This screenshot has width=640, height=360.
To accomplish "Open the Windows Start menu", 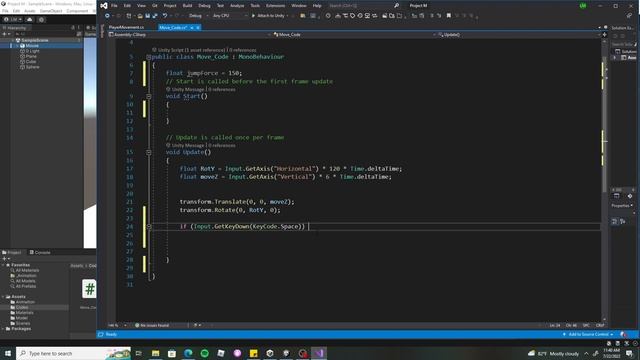I will point(8,353).
